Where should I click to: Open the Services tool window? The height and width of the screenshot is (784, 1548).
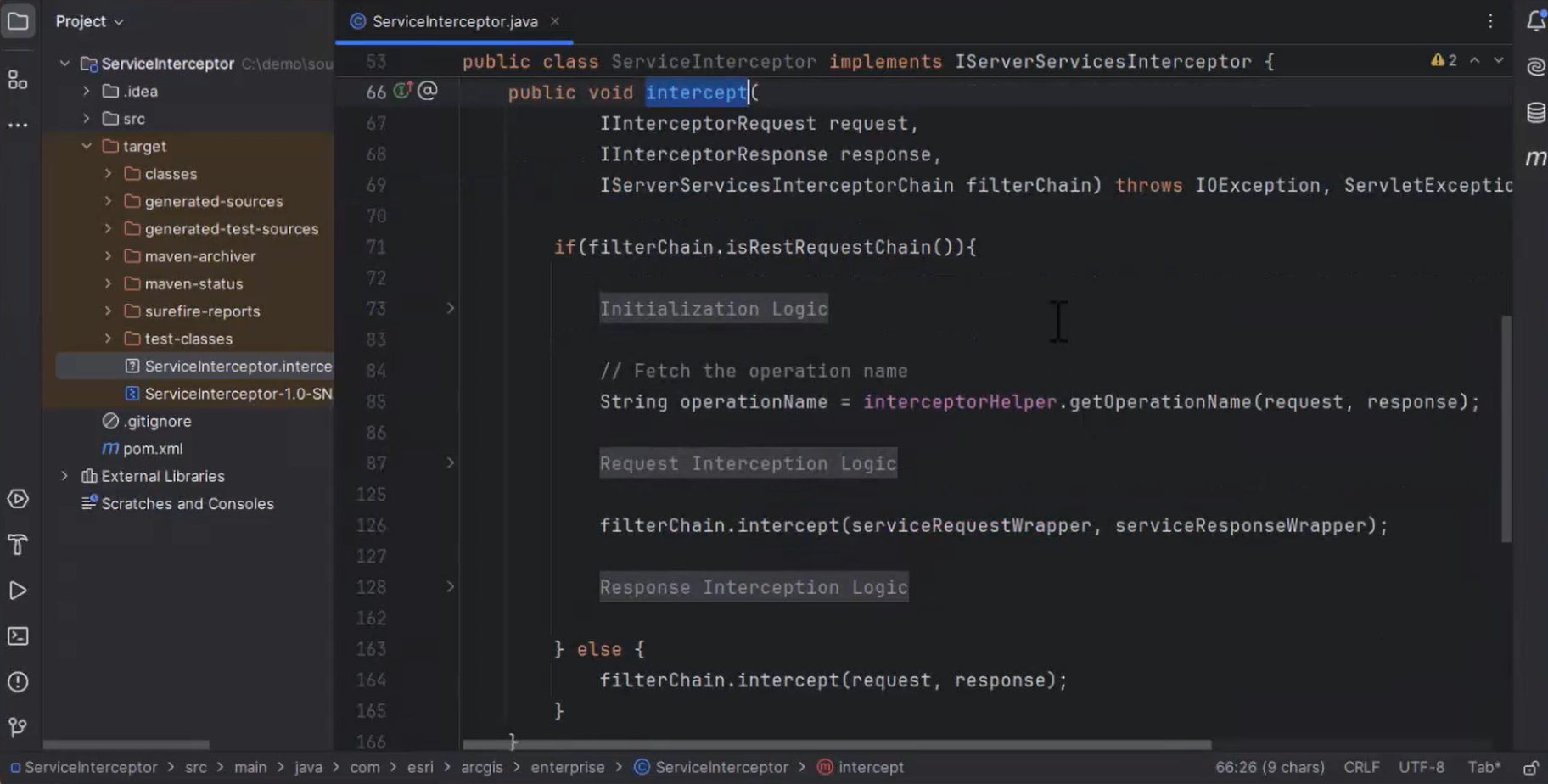(19, 500)
